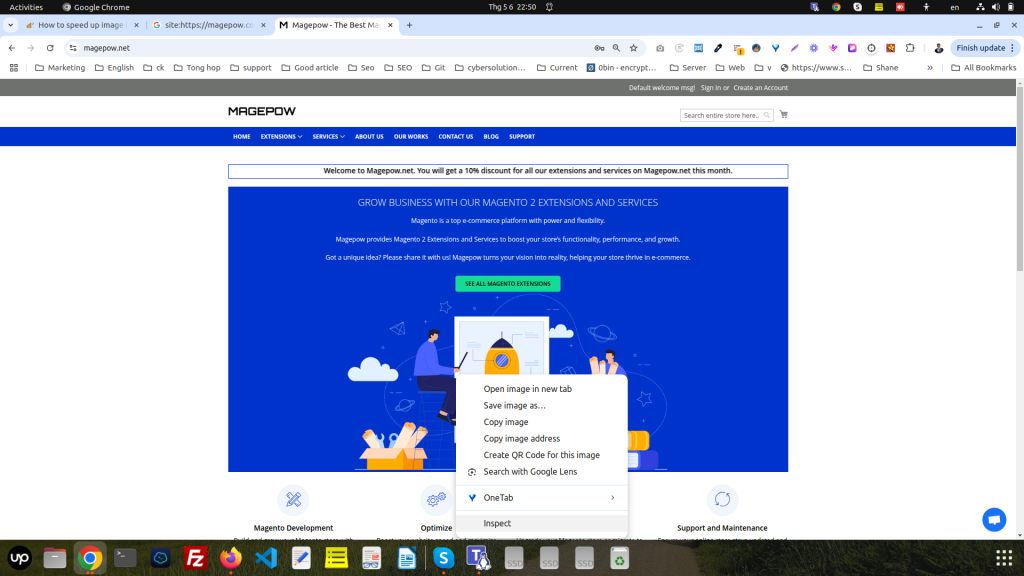Go to the HOME nav link

click(242, 136)
